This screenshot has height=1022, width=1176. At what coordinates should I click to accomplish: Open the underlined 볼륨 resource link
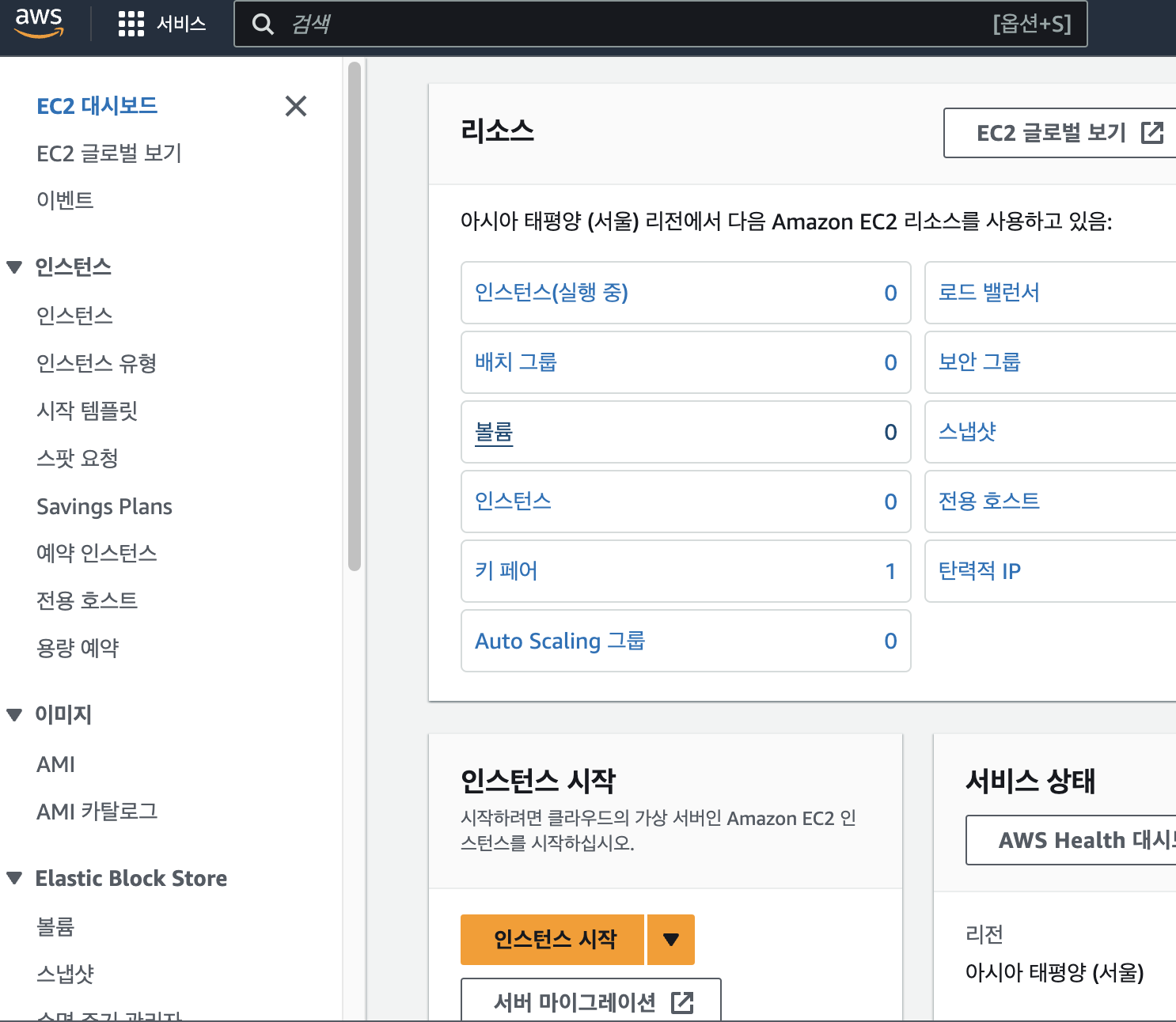(x=494, y=432)
